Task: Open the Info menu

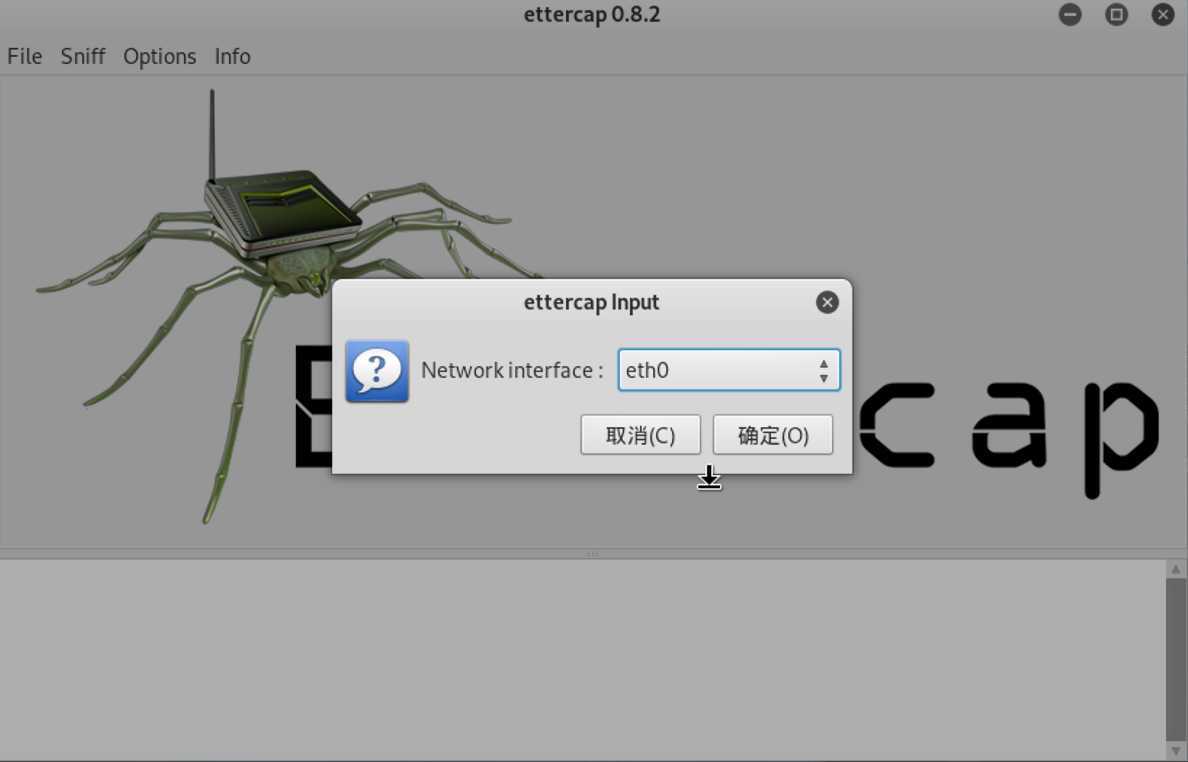Action: pos(232,56)
